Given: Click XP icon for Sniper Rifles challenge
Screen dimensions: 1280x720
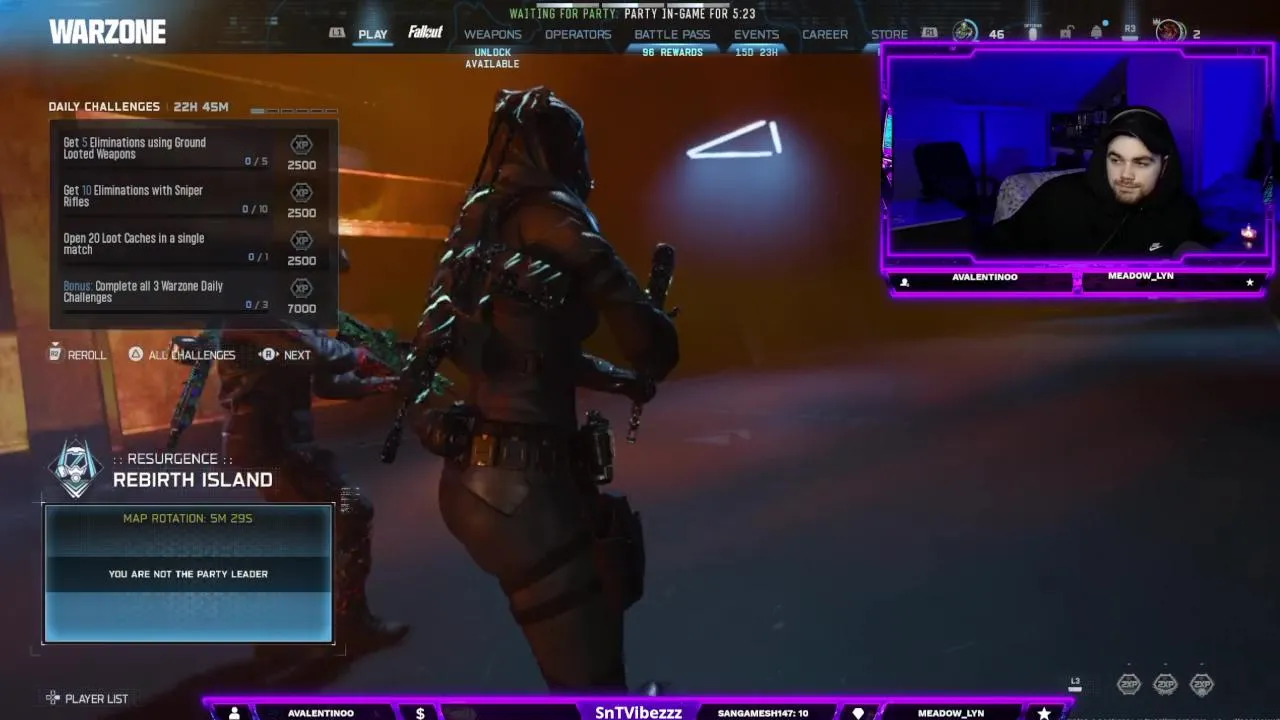Looking at the screenshot, I should click(301, 193).
